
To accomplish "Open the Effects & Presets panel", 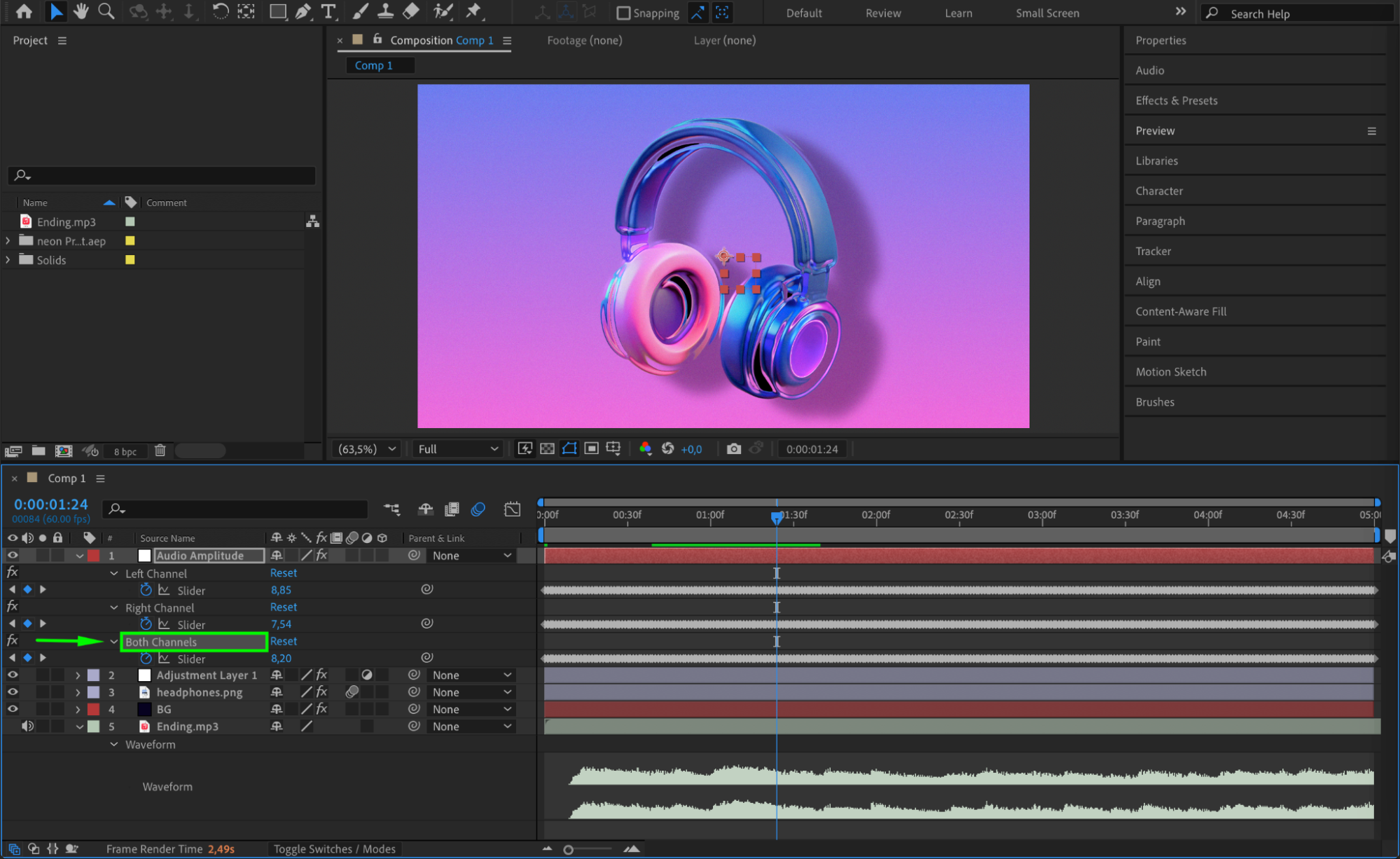I will click(1176, 101).
